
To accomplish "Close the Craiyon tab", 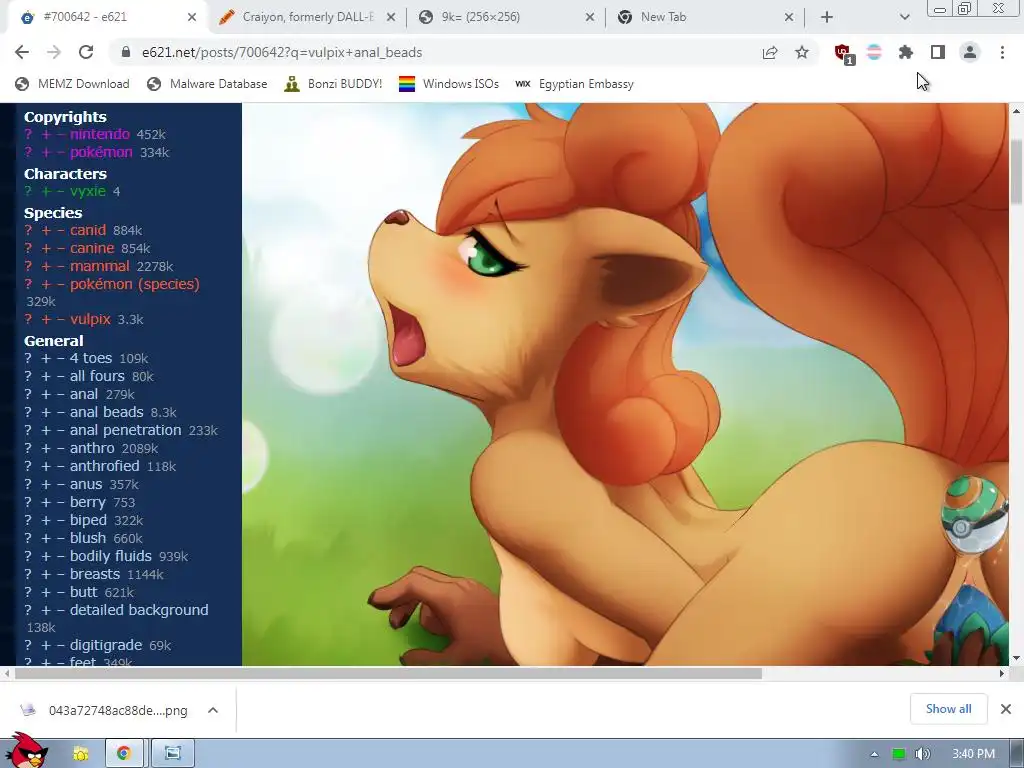I will pyautogui.click(x=391, y=17).
